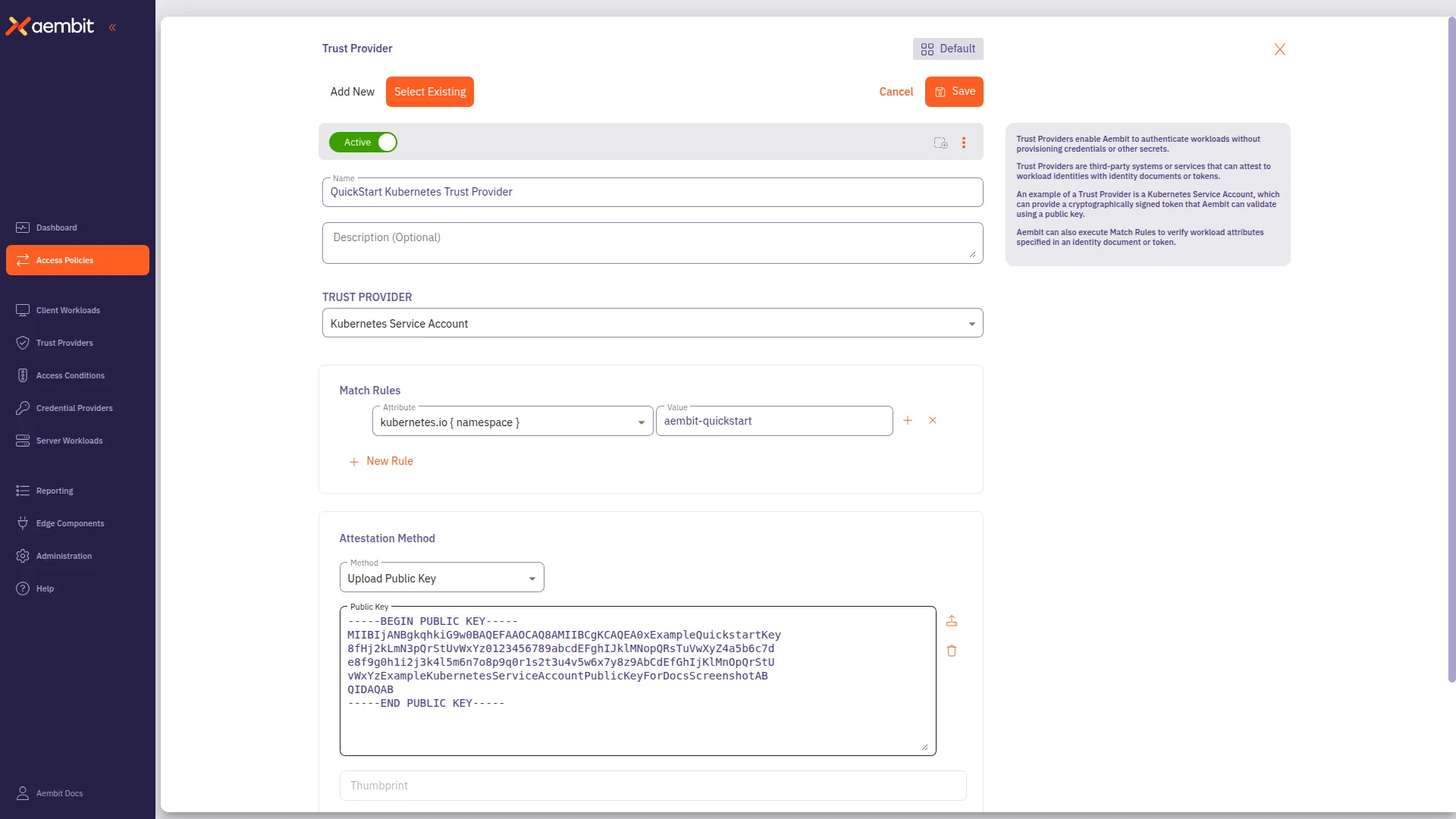The width and height of the screenshot is (1456, 819).
Task: Cancel the Trust Provider edits
Action: pyautogui.click(x=896, y=92)
